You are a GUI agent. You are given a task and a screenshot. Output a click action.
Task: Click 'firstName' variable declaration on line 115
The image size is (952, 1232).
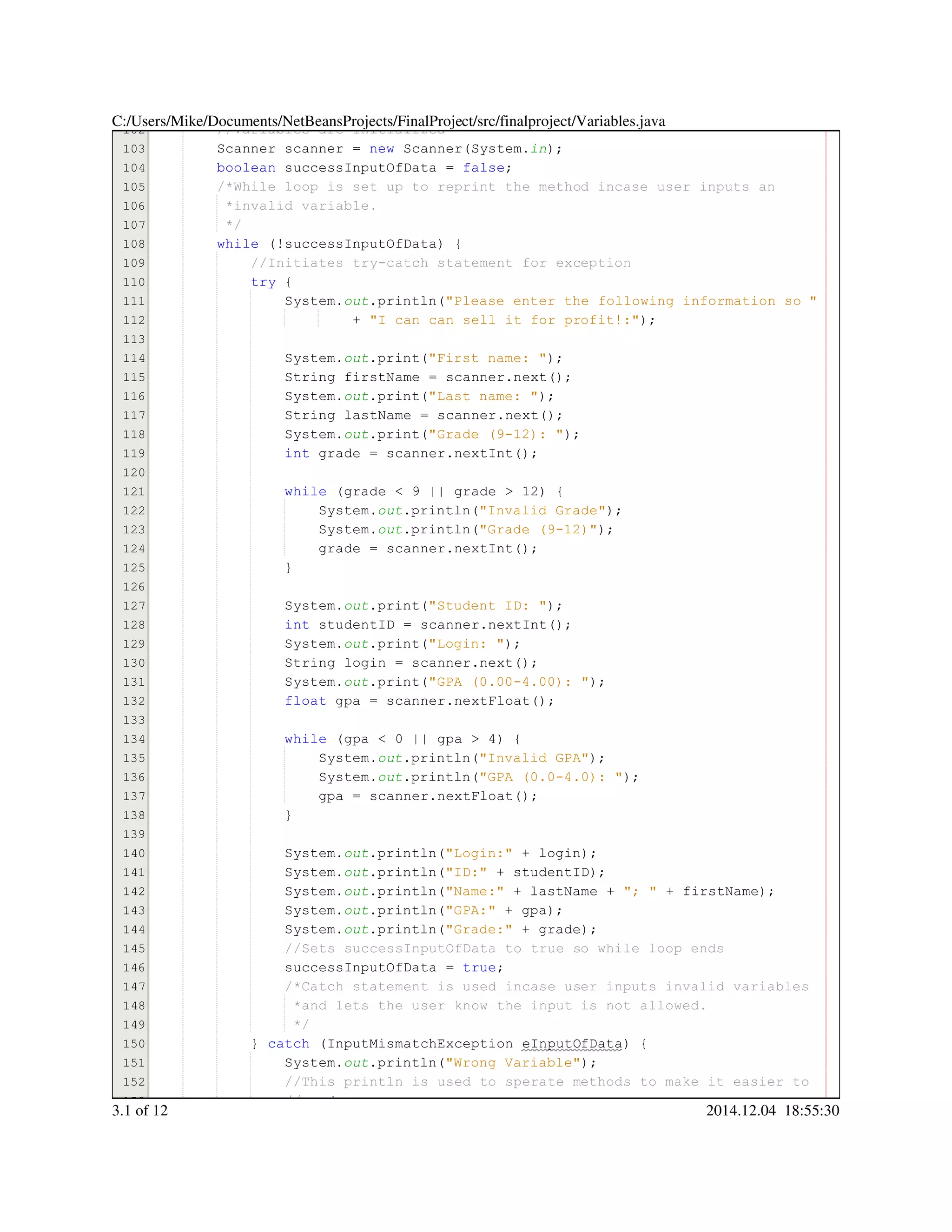coord(382,378)
